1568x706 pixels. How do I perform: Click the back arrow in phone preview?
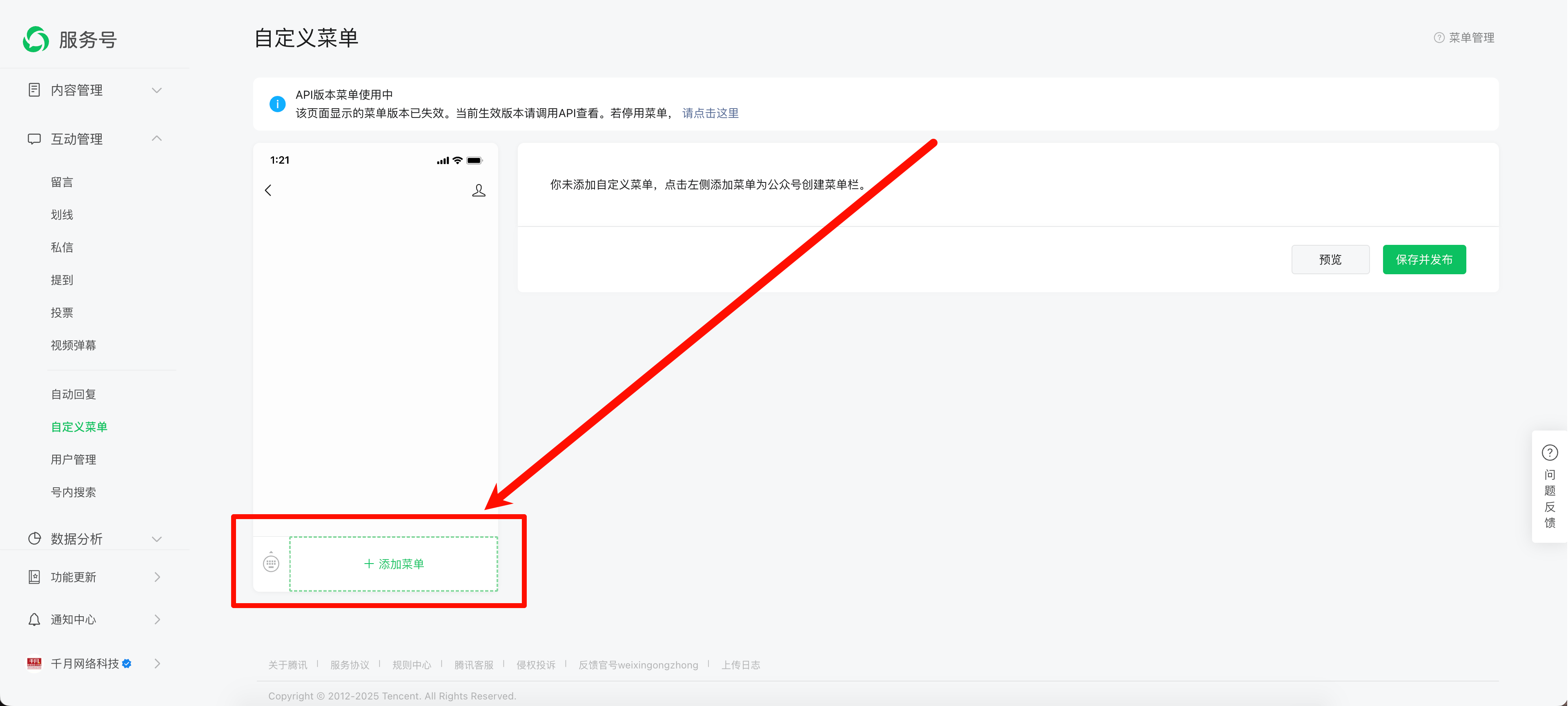point(268,190)
